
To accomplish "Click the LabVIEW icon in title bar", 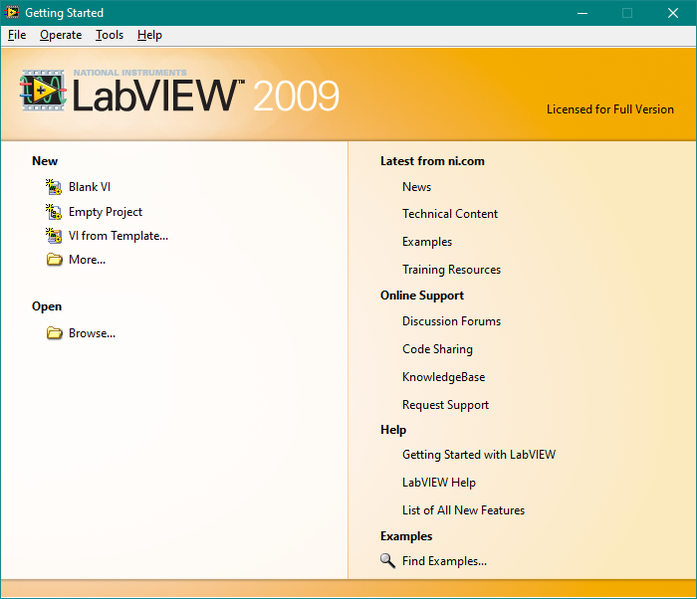I will click(x=12, y=12).
